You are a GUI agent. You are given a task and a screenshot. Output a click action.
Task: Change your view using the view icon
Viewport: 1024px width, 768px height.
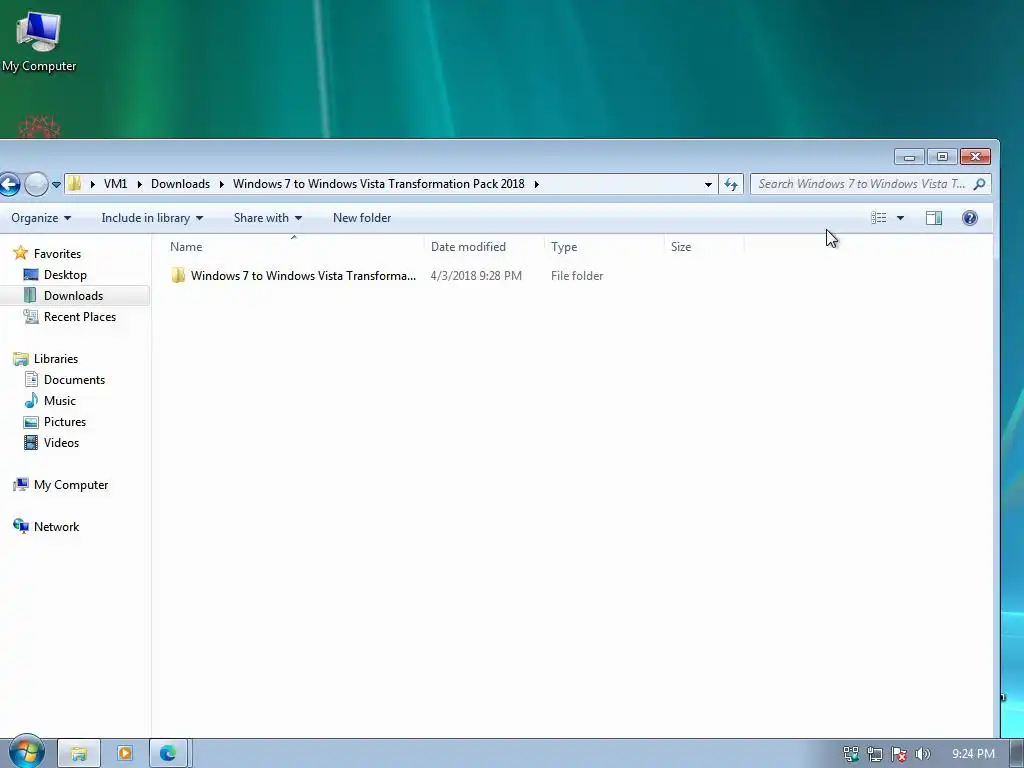point(879,218)
